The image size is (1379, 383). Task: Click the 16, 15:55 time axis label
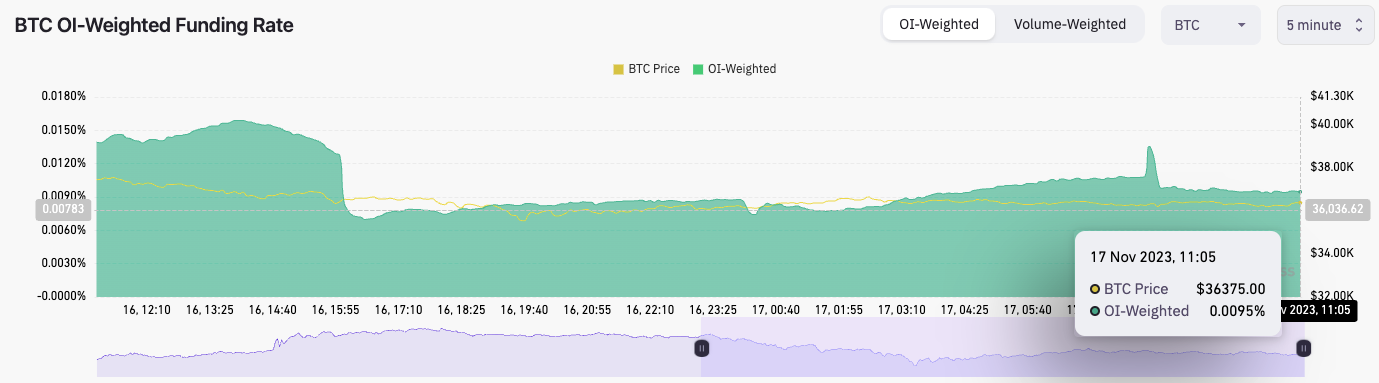click(x=337, y=310)
